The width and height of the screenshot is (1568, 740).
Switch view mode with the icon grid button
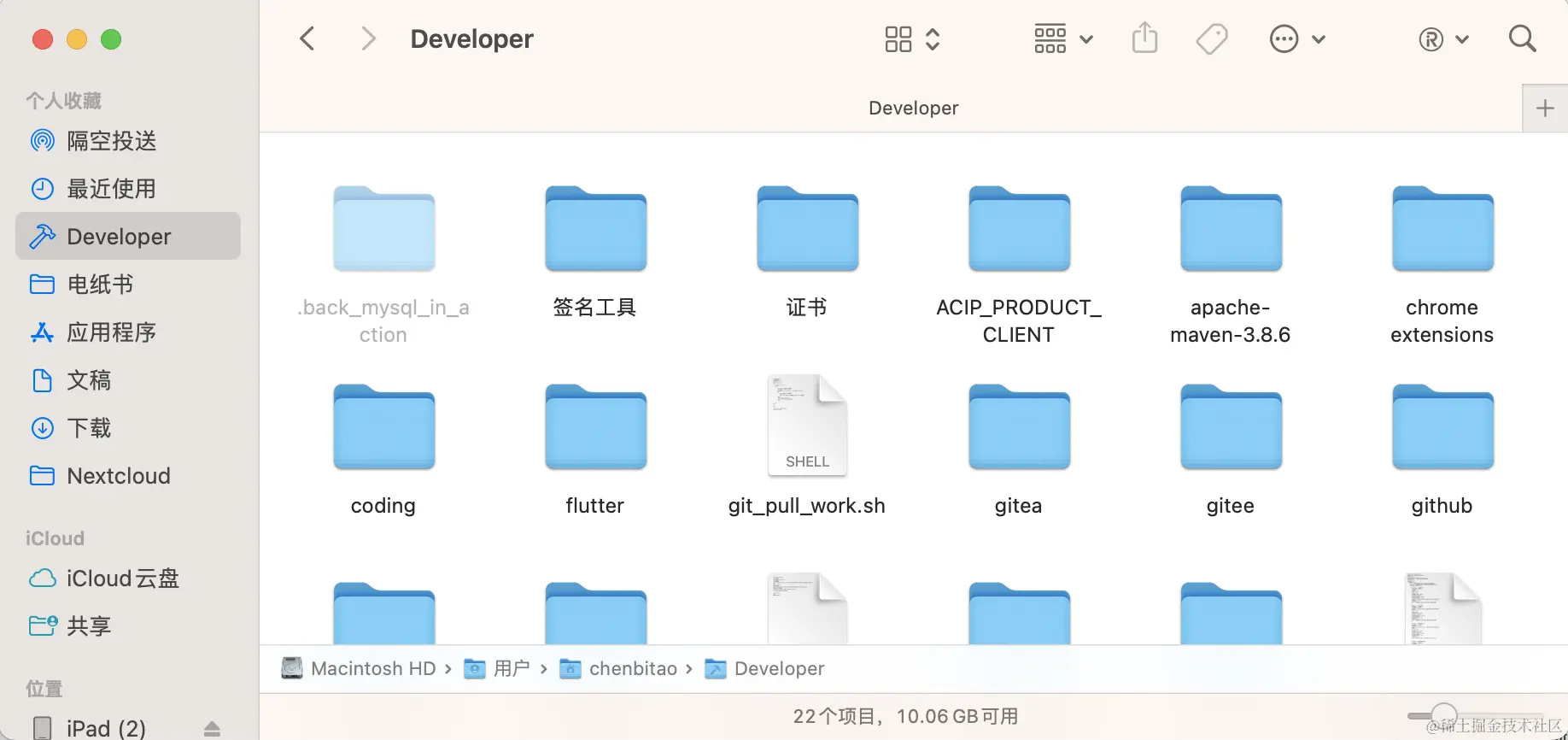pos(911,39)
